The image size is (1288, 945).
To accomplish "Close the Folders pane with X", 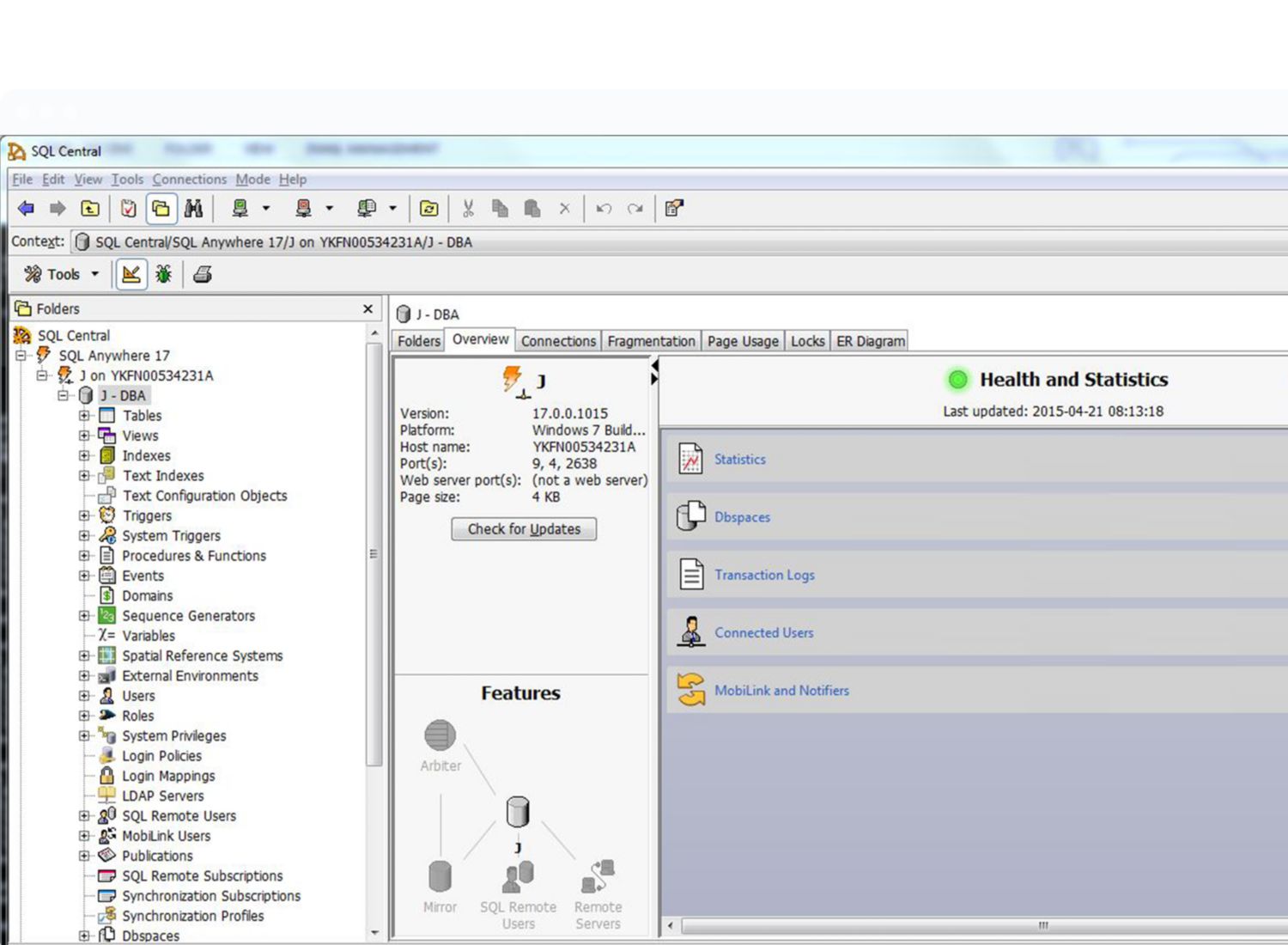I will (368, 308).
